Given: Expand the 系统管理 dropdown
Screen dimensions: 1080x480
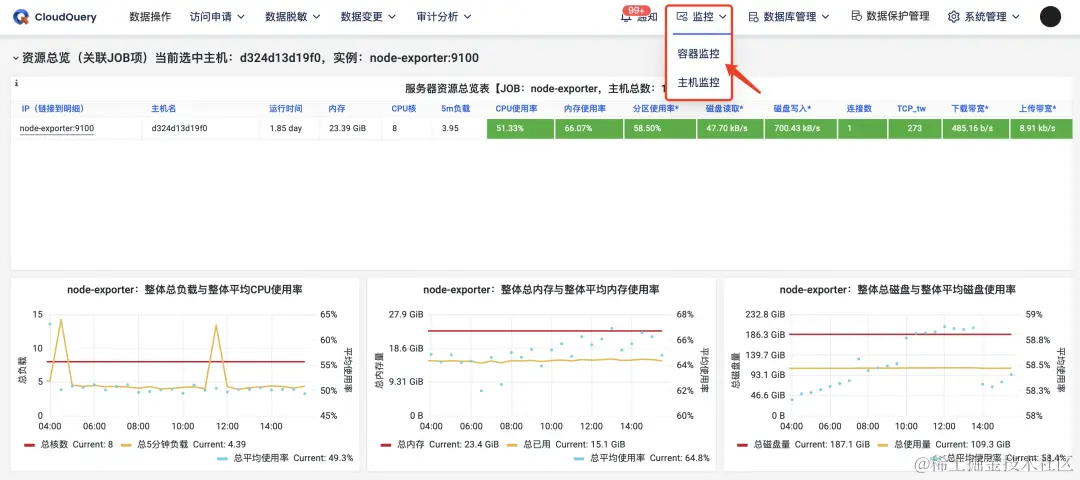Looking at the screenshot, I should click(986, 17).
